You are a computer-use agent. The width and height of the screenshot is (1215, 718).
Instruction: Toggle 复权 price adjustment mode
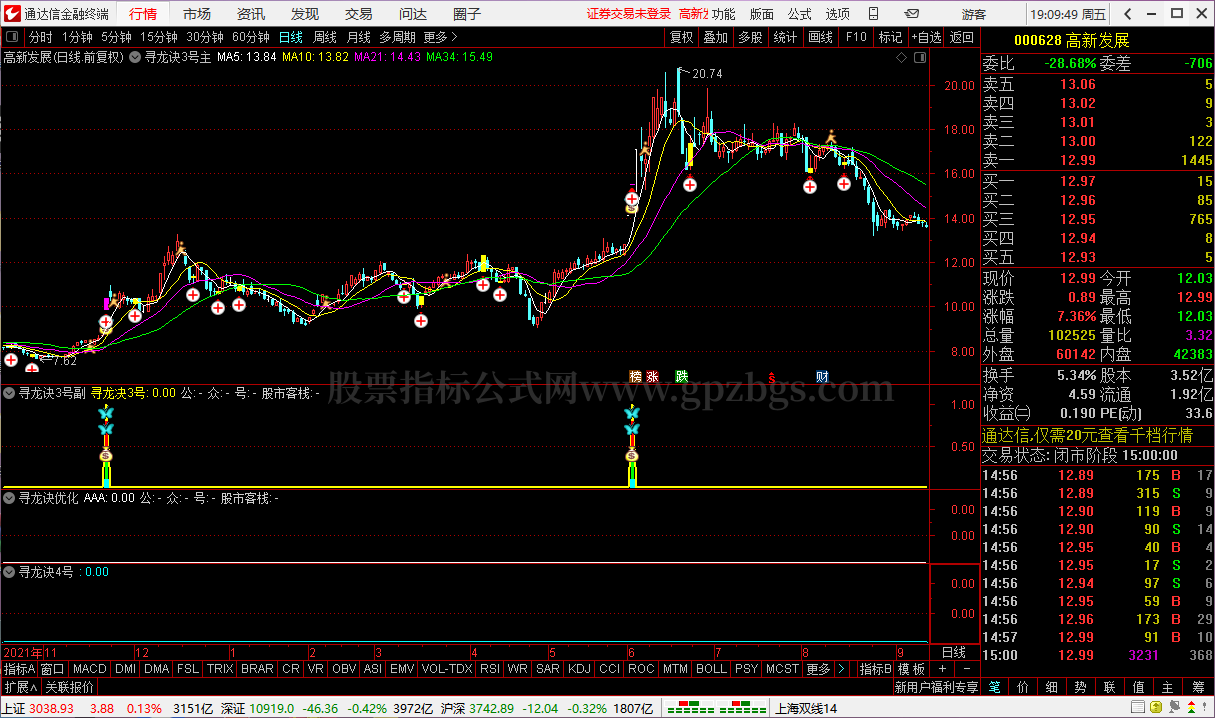point(682,37)
